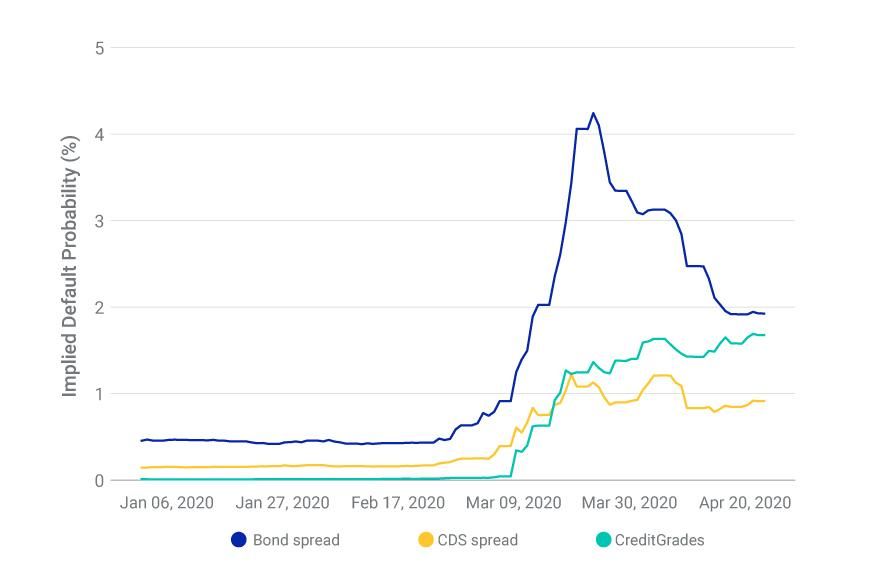This screenshot has height=570, width=870.
Task: Click the highest peak of the Bond spread line
Action: (x=593, y=113)
